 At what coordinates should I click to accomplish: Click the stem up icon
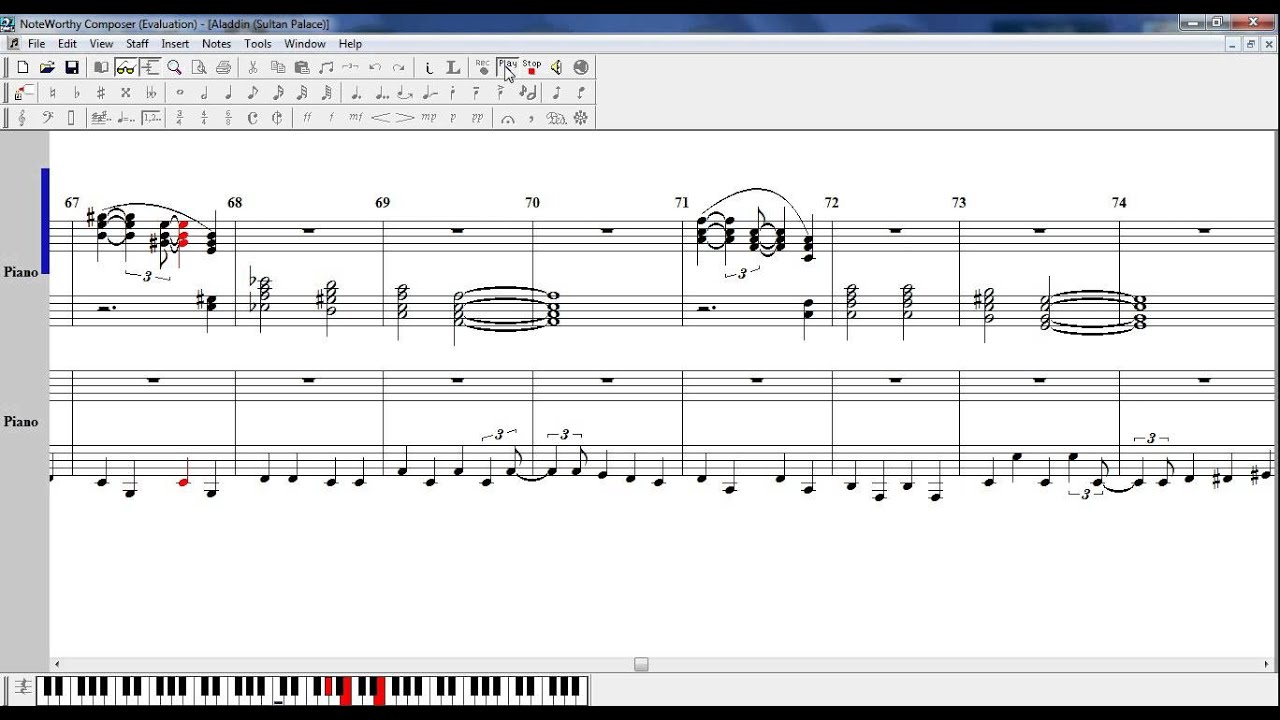coord(556,92)
